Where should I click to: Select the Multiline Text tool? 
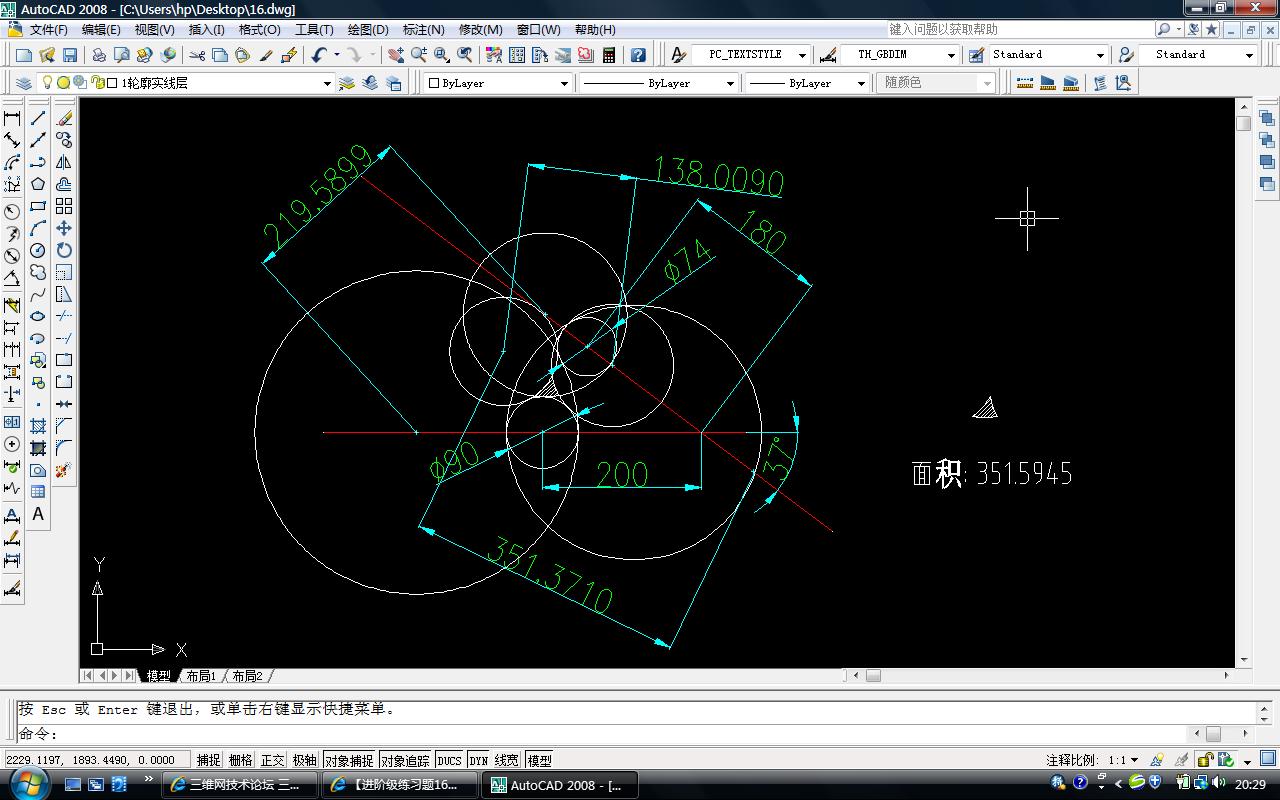click(x=38, y=514)
